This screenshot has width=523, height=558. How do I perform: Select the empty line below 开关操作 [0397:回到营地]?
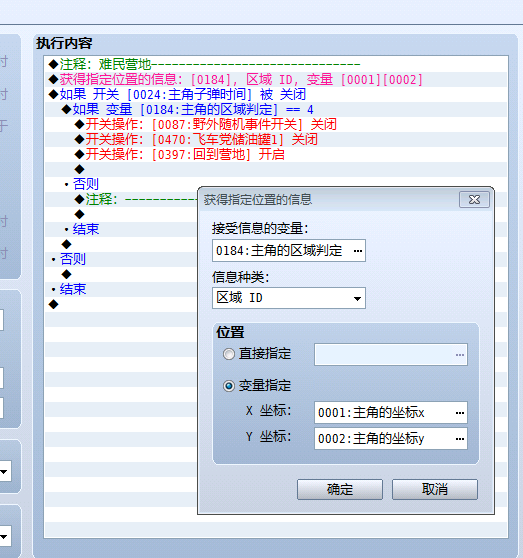pyautogui.click(x=276, y=169)
